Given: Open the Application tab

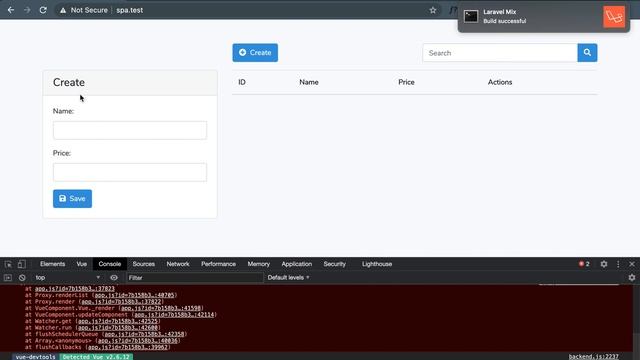Looking at the screenshot, I should coord(297,264).
